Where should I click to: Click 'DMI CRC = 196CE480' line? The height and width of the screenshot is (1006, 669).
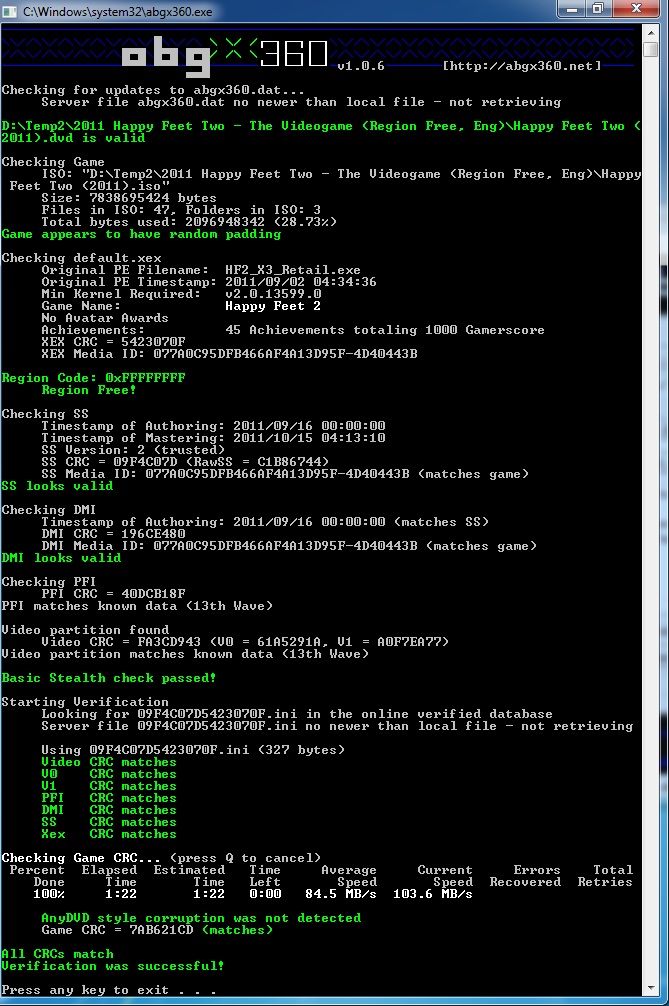tap(113, 534)
